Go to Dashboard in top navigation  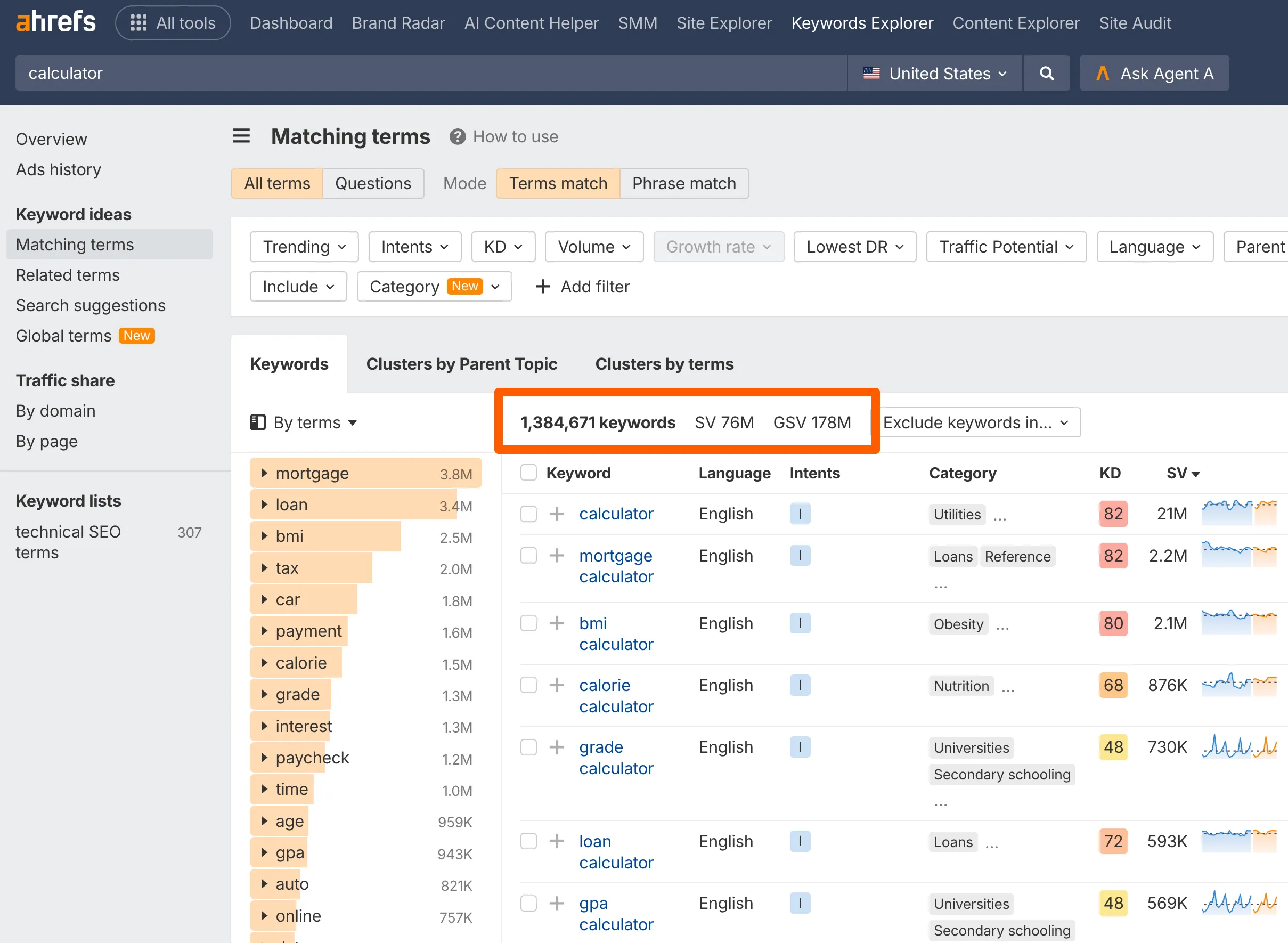[291, 23]
